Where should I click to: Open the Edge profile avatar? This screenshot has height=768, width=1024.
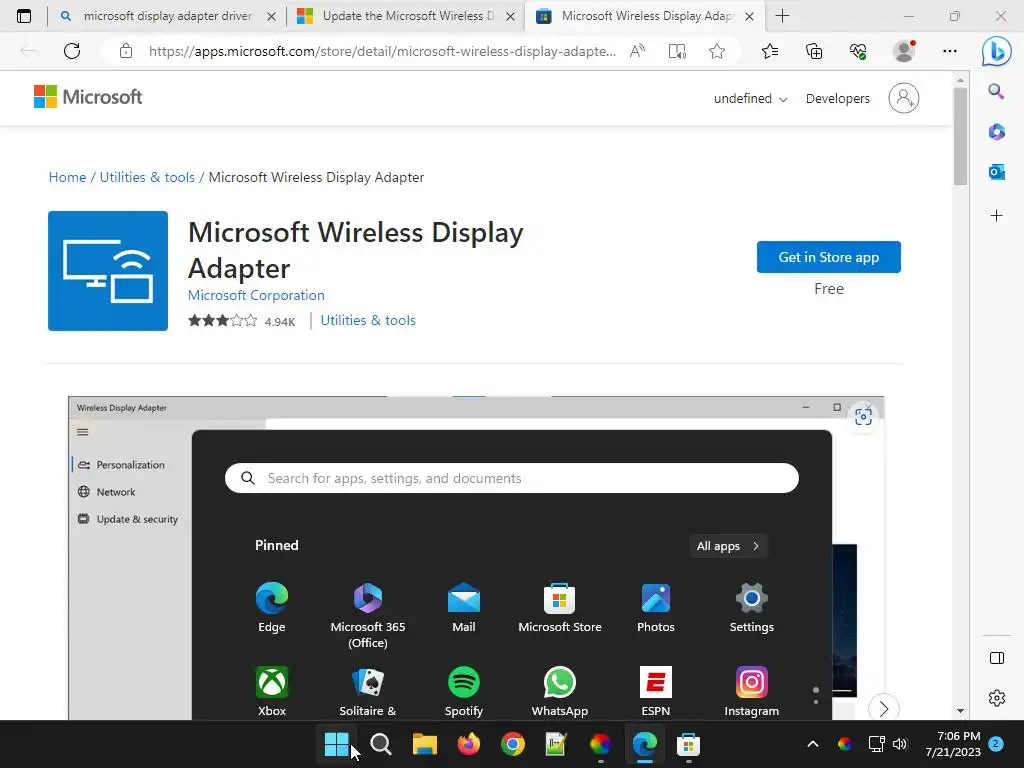tap(904, 51)
